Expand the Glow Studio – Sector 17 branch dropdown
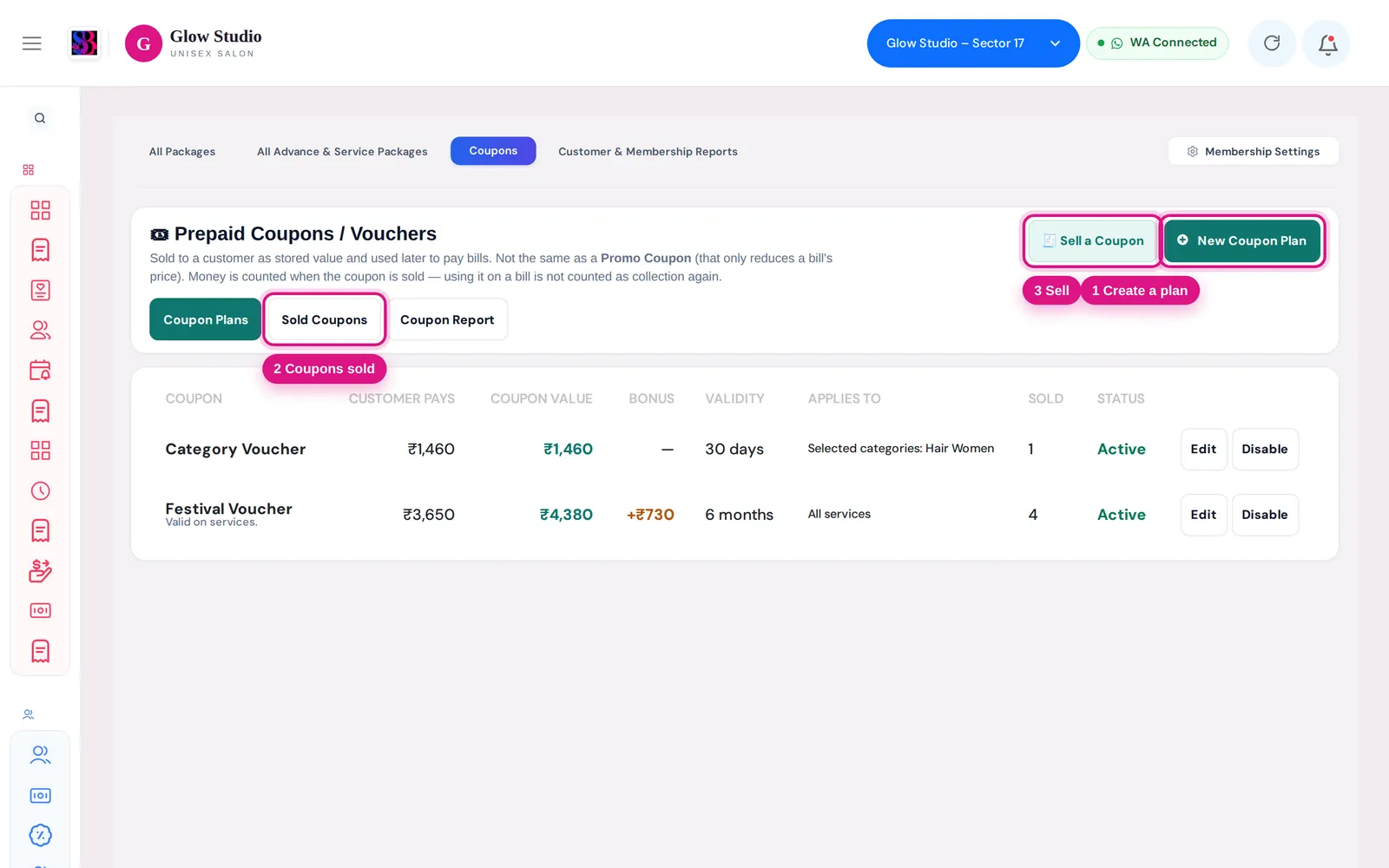Image resolution: width=1389 pixels, height=868 pixels. (973, 43)
